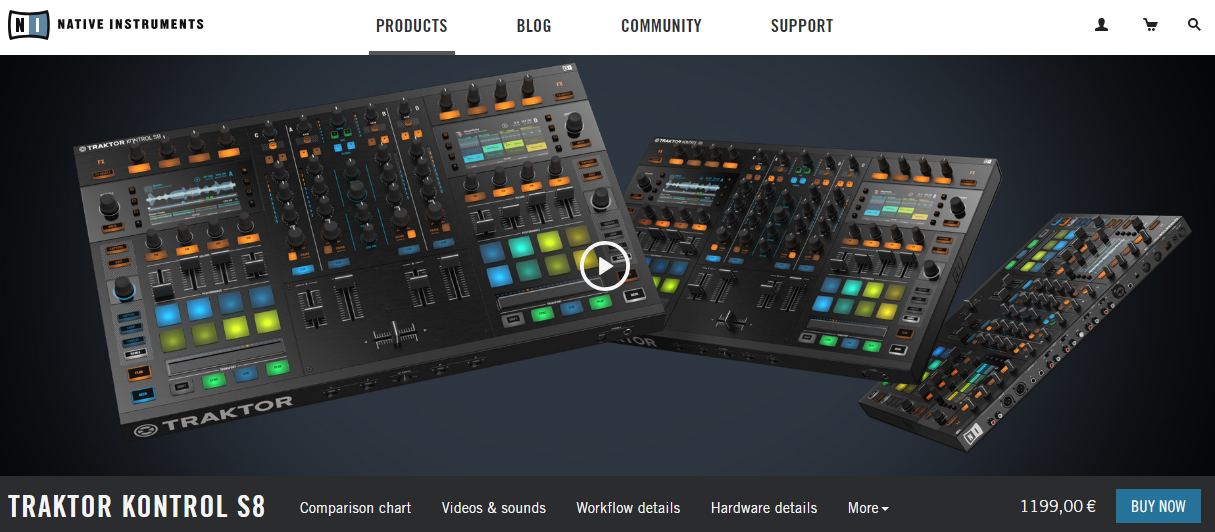This screenshot has height=532, width=1215.
Task: Click the Buy Now button
Action: (1158, 507)
